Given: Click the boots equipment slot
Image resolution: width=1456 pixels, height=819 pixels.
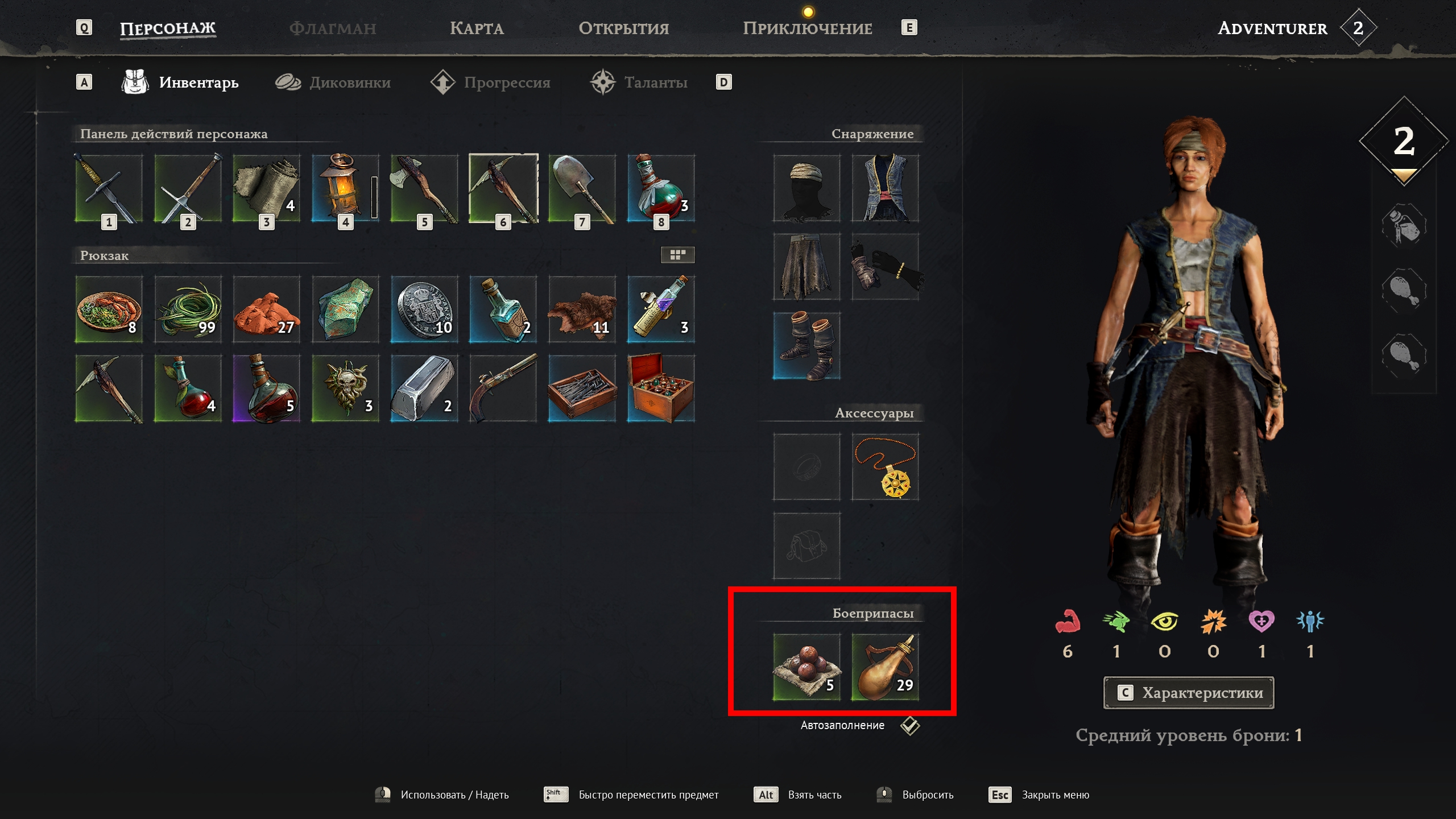Looking at the screenshot, I should [x=806, y=346].
